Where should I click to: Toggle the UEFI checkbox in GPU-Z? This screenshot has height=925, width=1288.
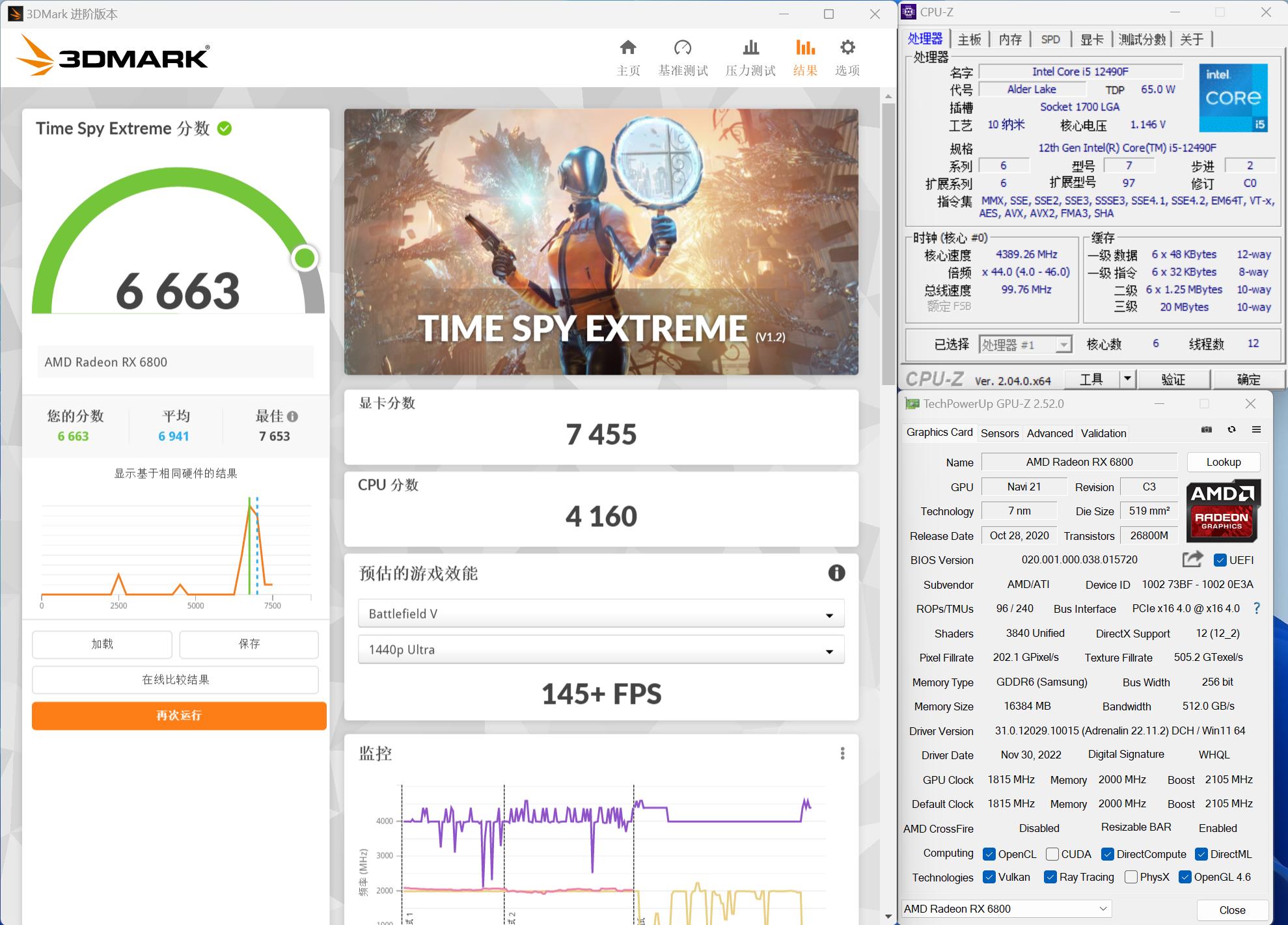click(x=1220, y=560)
